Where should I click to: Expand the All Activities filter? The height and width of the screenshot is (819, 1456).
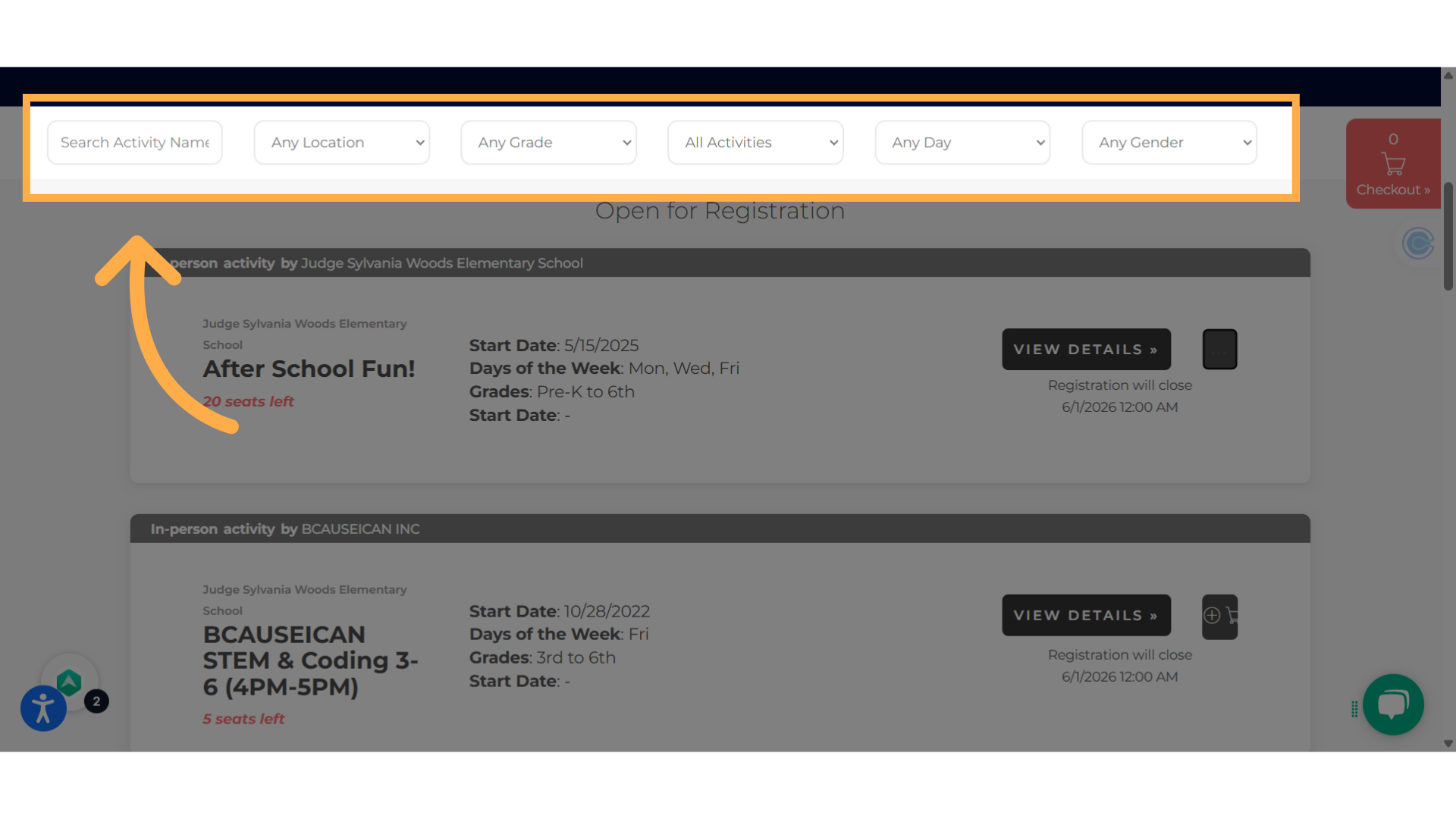click(x=755, y=143)
